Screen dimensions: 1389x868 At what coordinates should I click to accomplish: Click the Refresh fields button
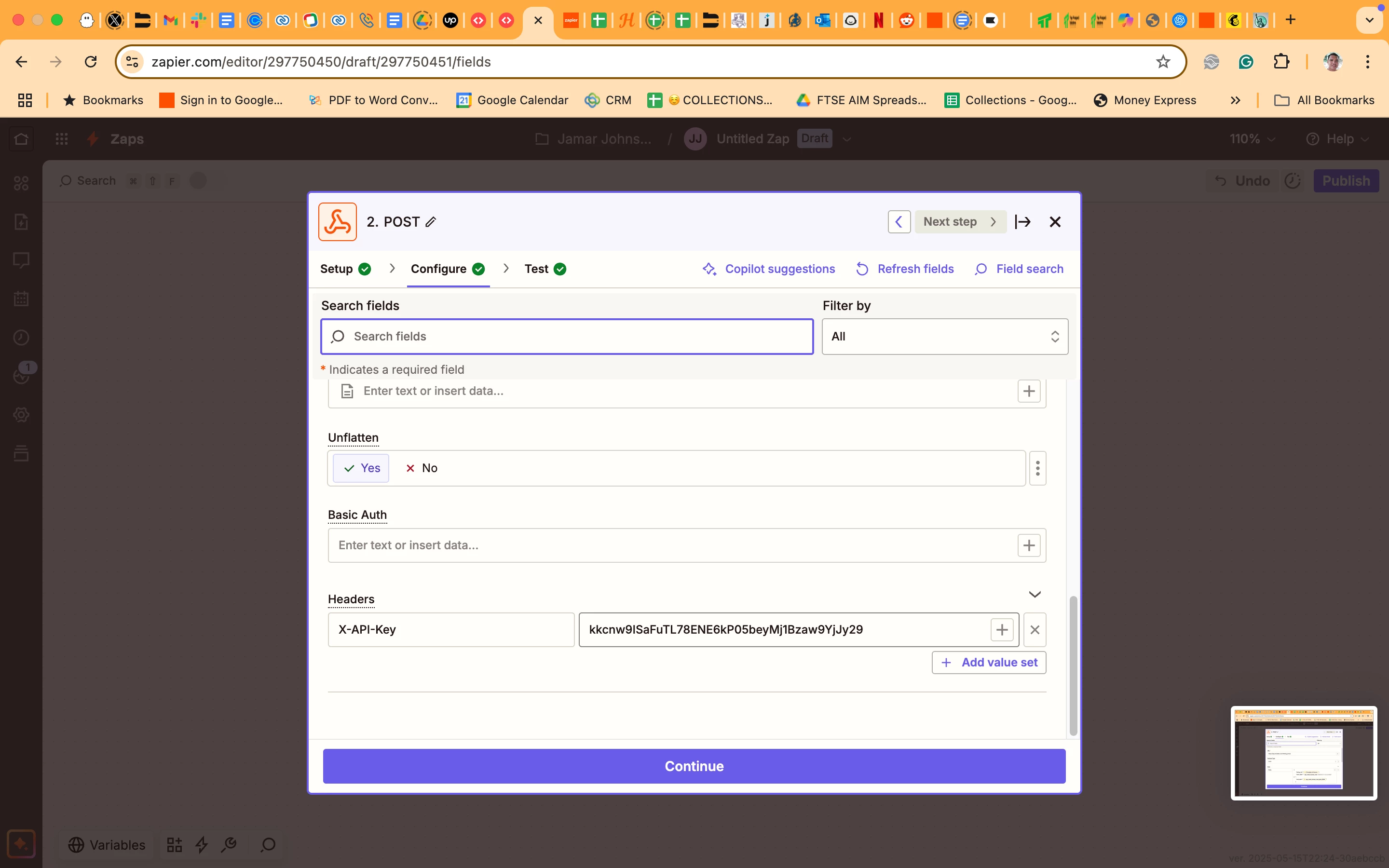pyautogui.click(x=905, y=269)
